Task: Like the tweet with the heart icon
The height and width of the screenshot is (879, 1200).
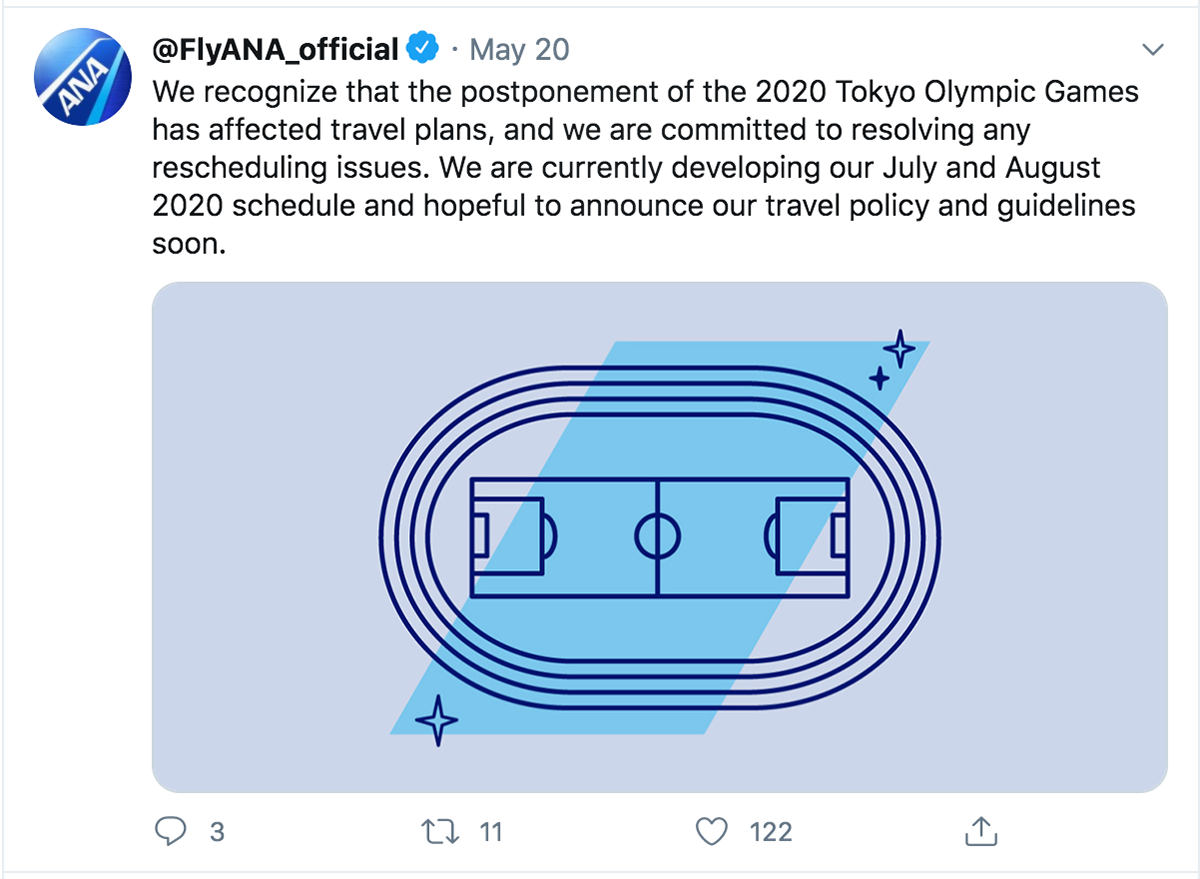Action: (x=711, y=831)
